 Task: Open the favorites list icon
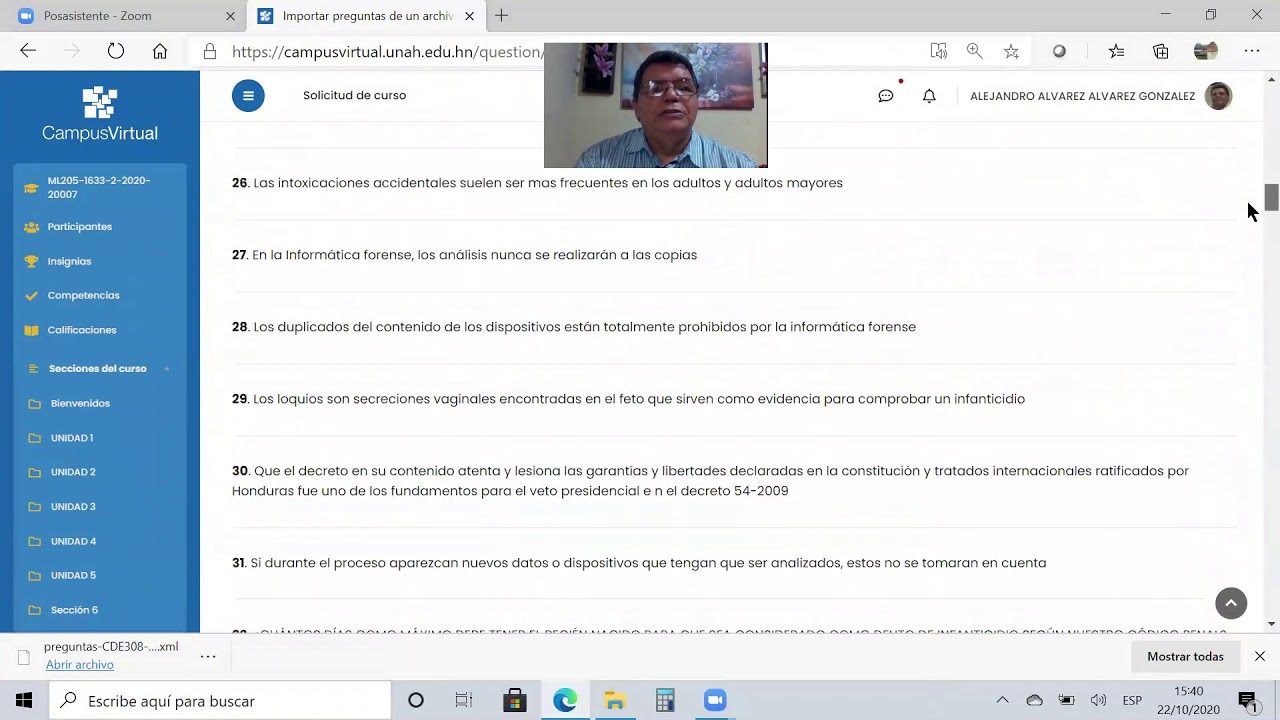(x=1116, y=51)
